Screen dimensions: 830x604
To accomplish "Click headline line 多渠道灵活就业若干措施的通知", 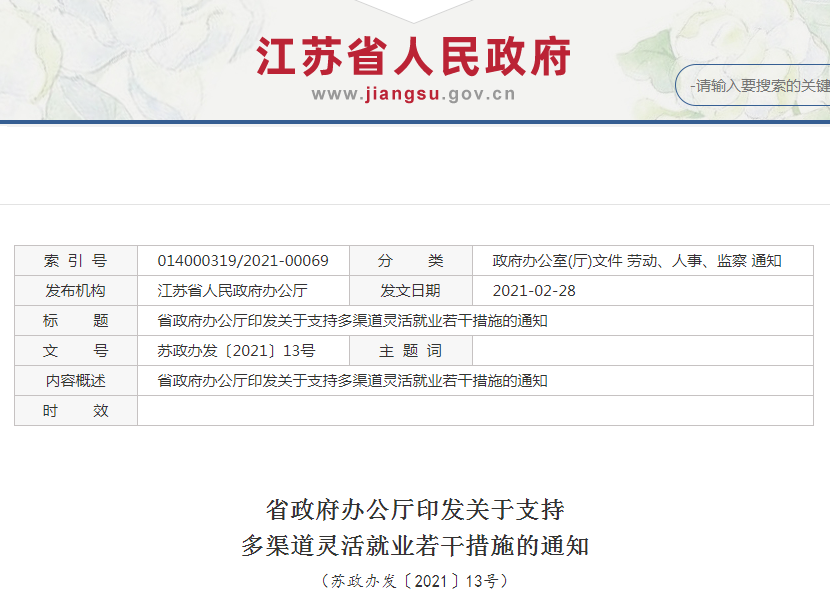I will 415,546.
